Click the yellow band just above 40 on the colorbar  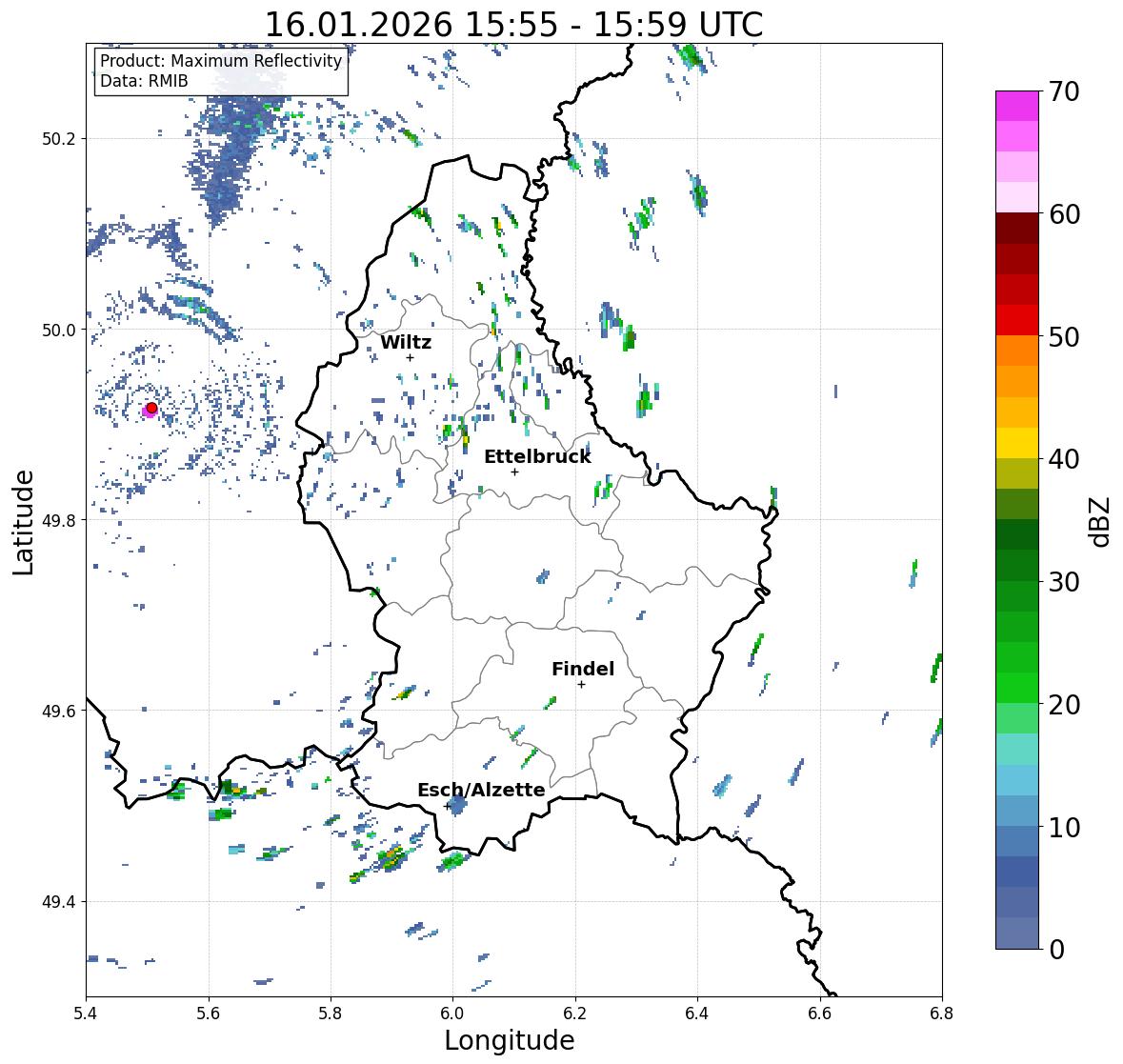[1017, 443]
